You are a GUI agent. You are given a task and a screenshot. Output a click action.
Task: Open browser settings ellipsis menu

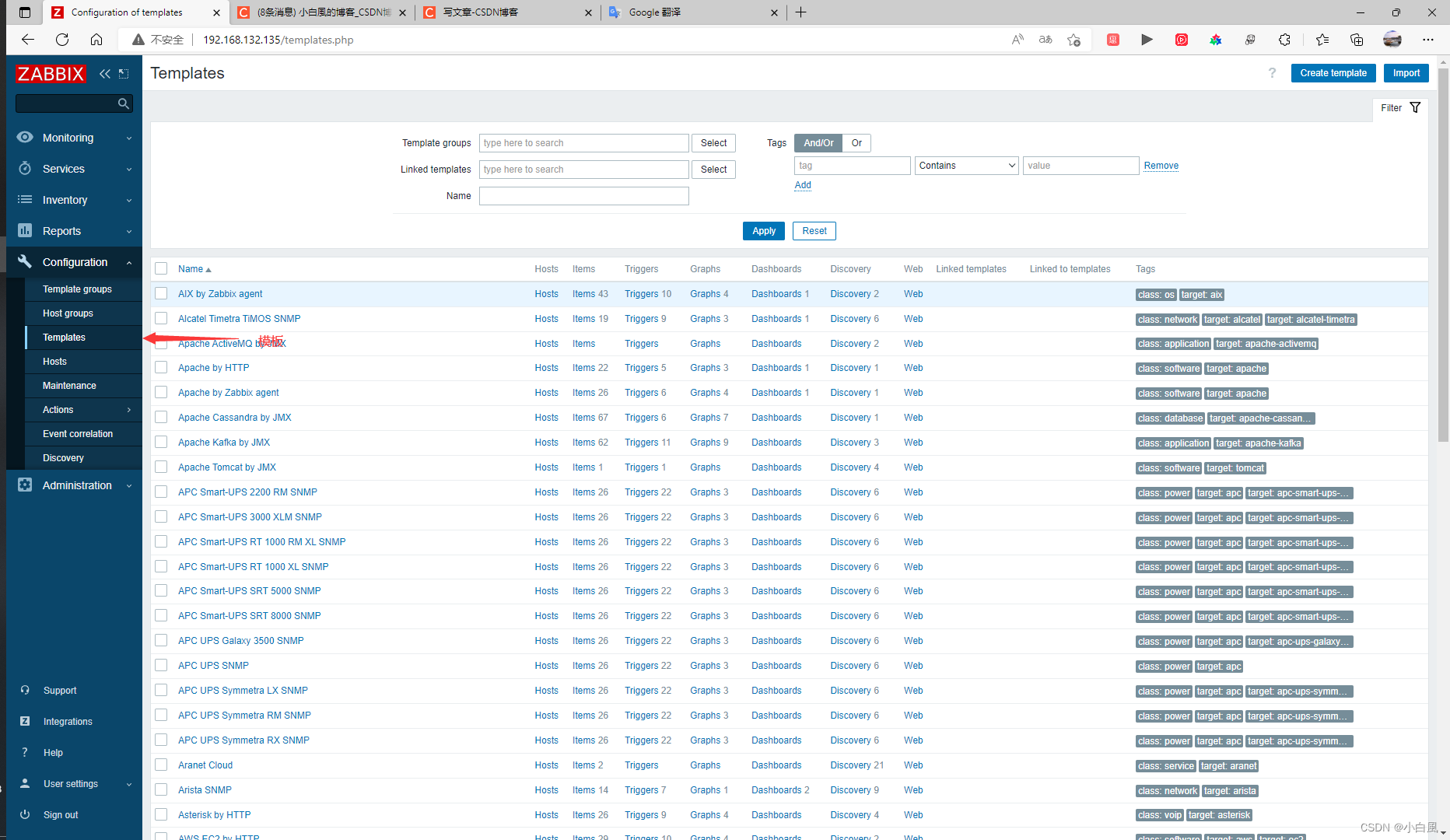[1427, 40]
